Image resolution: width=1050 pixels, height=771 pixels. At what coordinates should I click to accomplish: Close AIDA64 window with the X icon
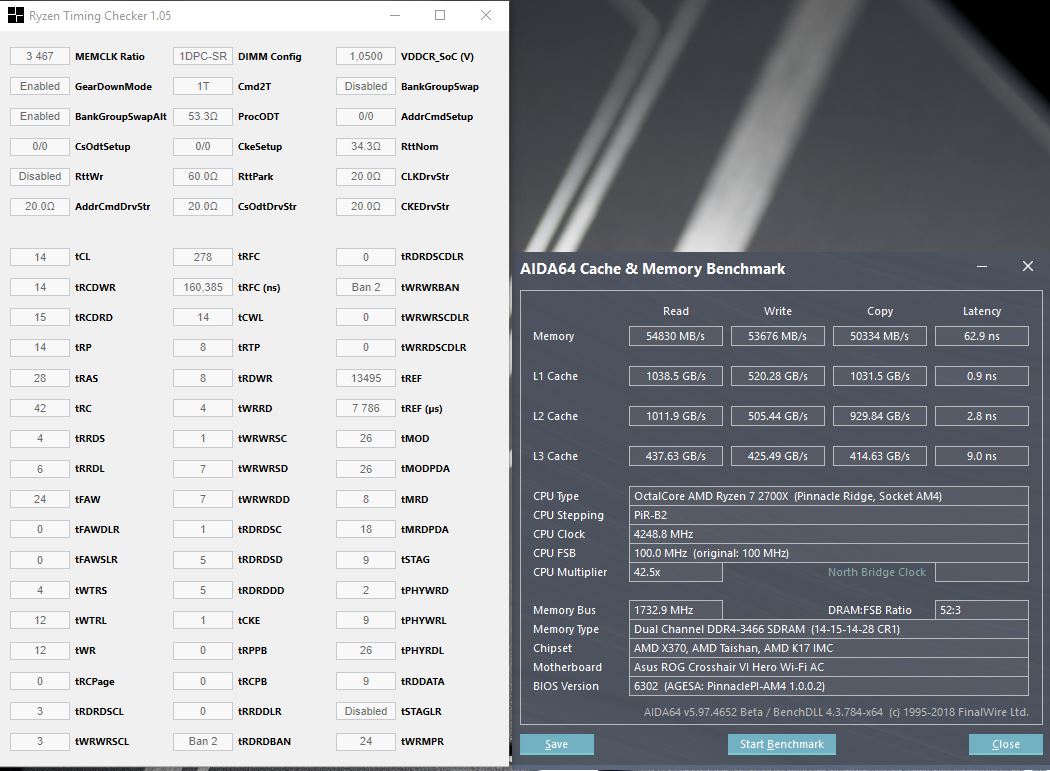1028,267
